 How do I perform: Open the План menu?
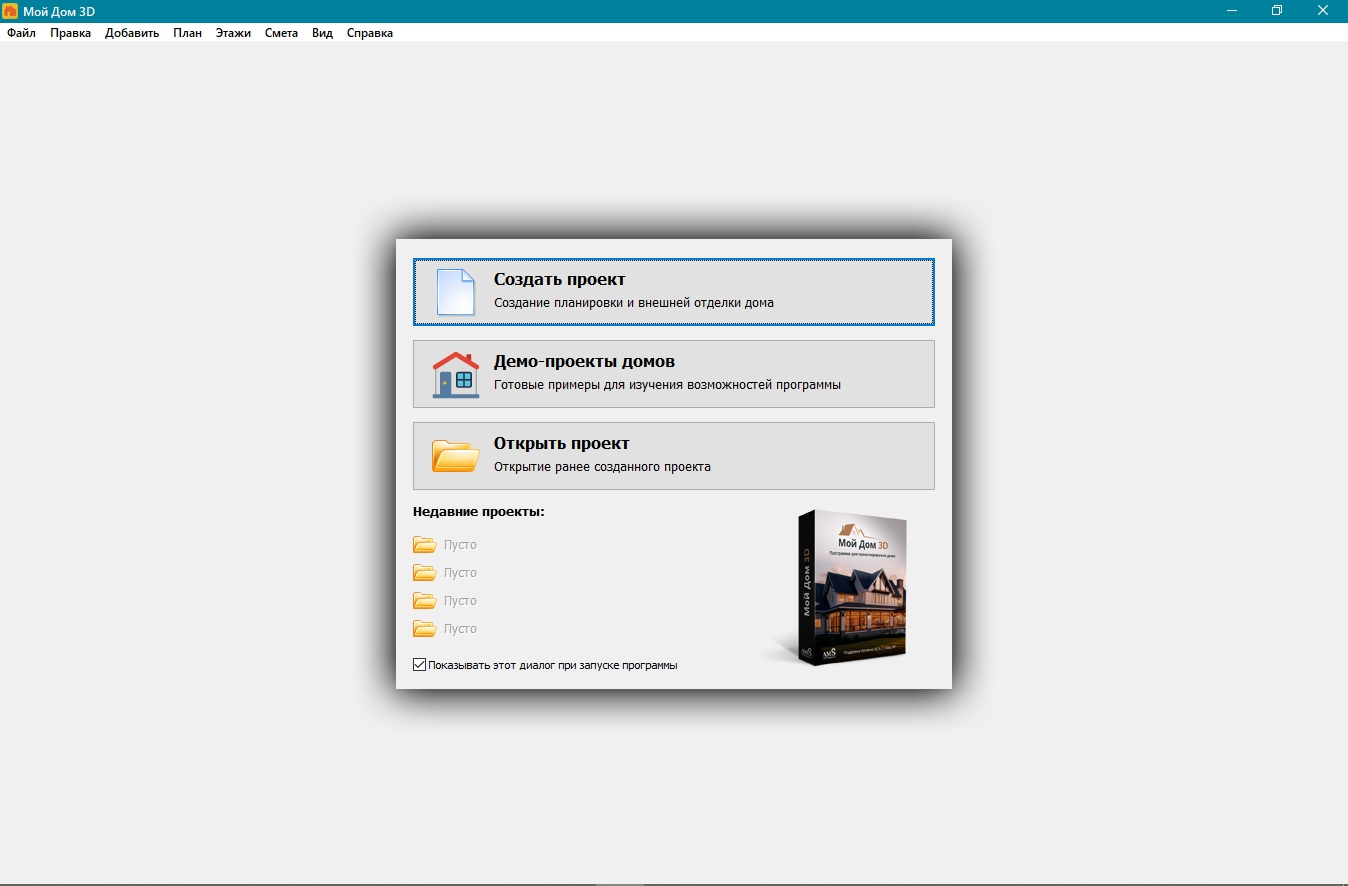187,33
